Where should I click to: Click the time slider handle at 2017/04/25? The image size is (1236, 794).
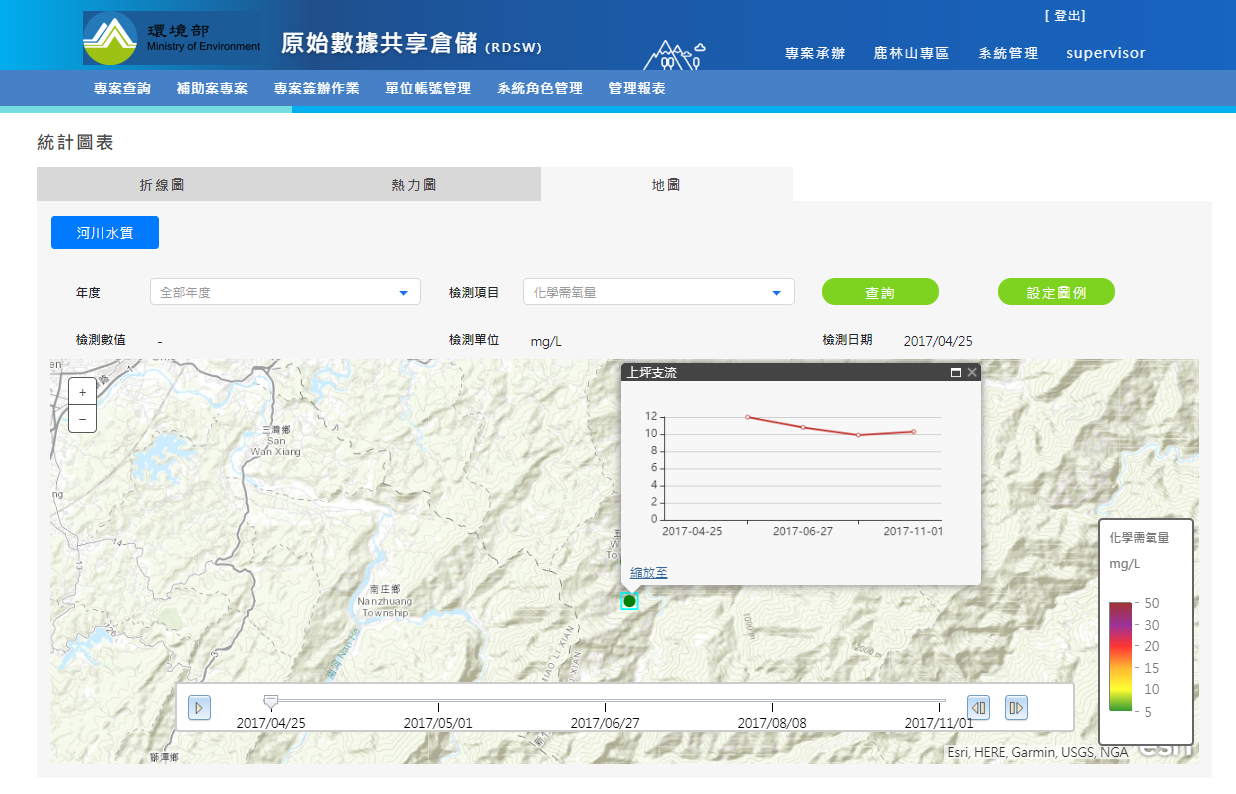click(270, 703)
